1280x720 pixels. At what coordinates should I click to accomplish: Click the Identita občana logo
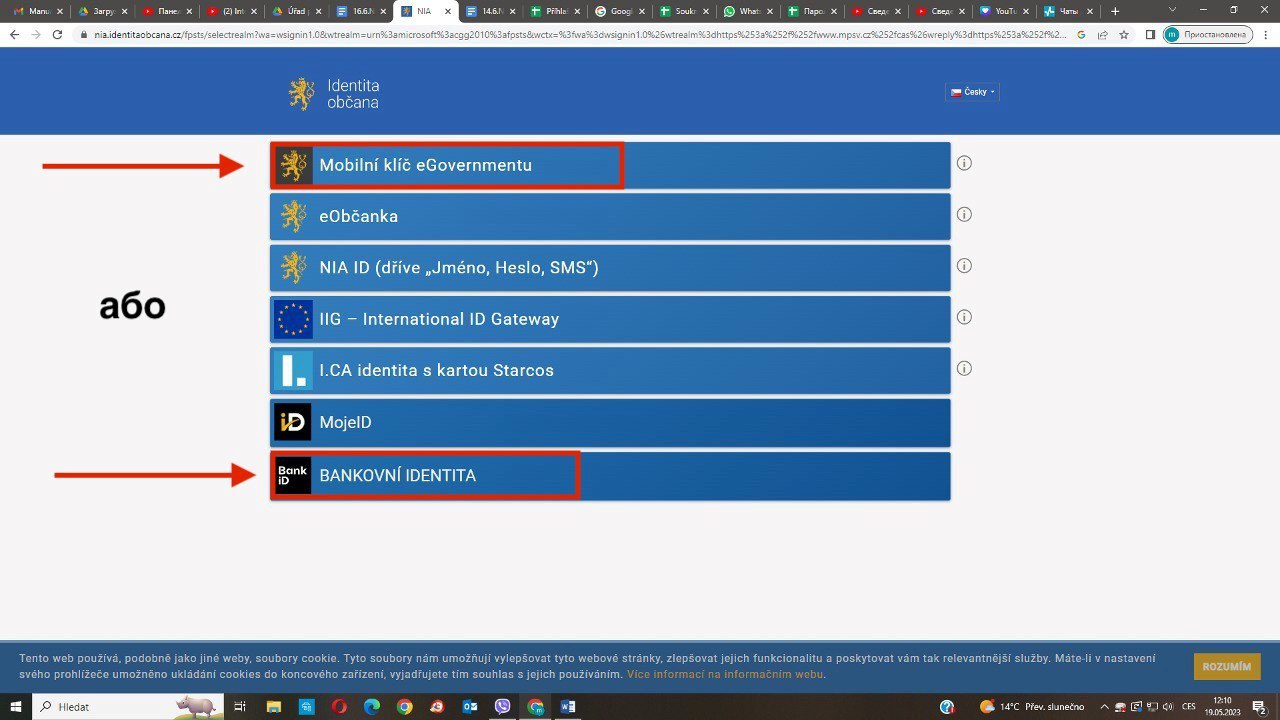334,94
